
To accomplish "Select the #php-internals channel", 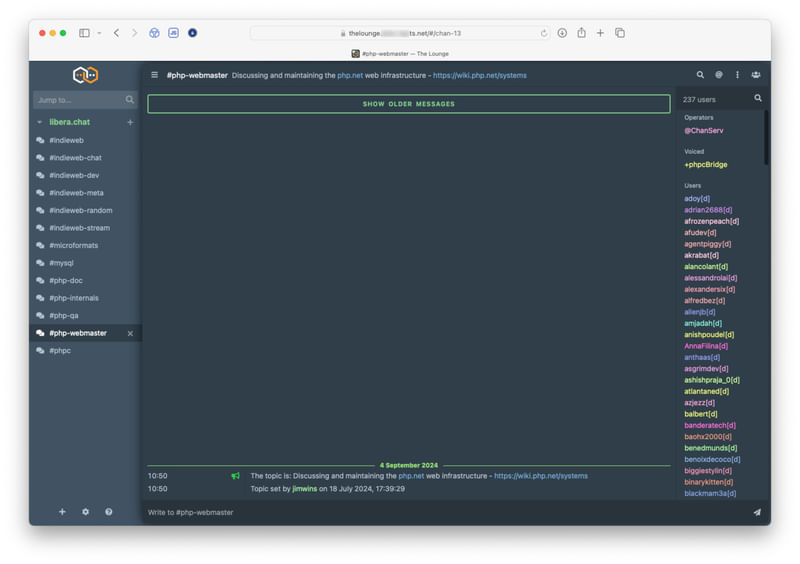I will coord(74,298).
